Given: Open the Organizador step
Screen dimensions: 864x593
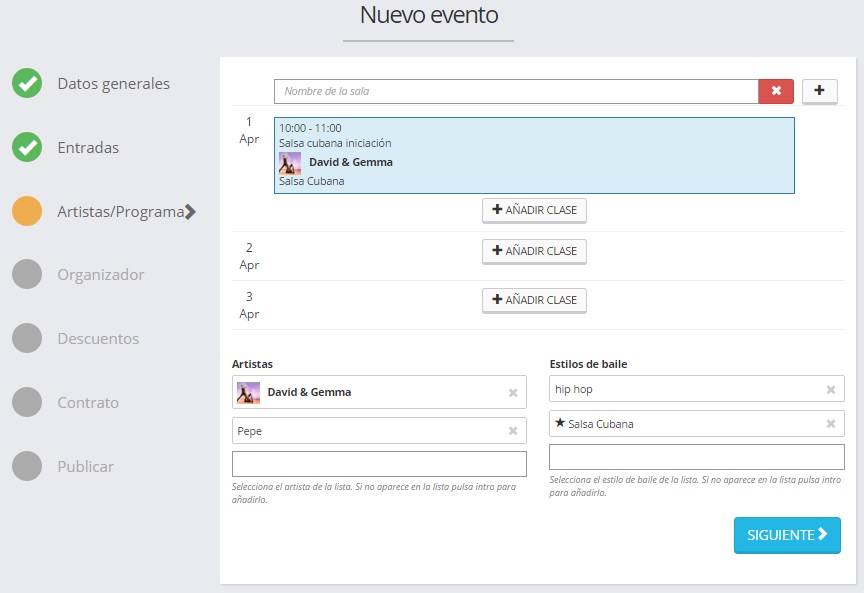Looking at the screenshot, I should (100, 275).
